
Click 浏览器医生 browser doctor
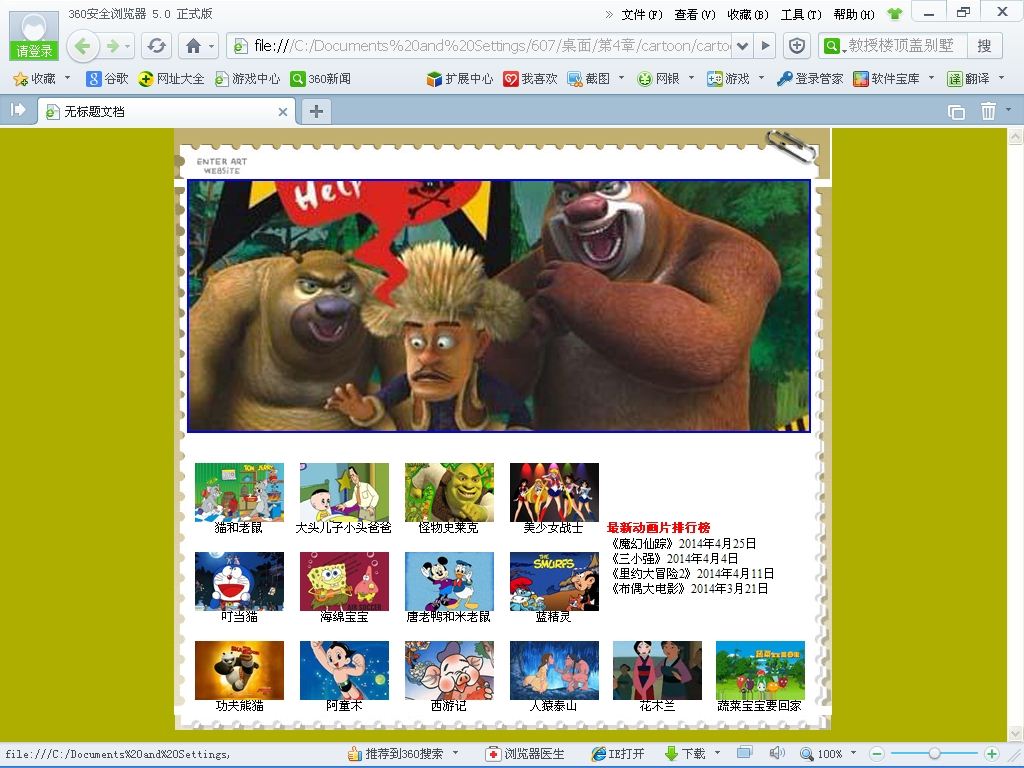click(525, 754)
